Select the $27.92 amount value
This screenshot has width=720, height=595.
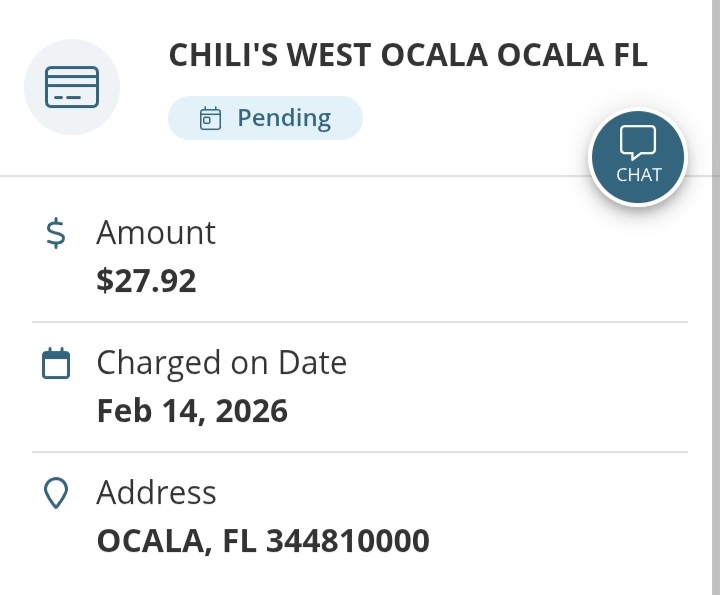pos(147,281)
